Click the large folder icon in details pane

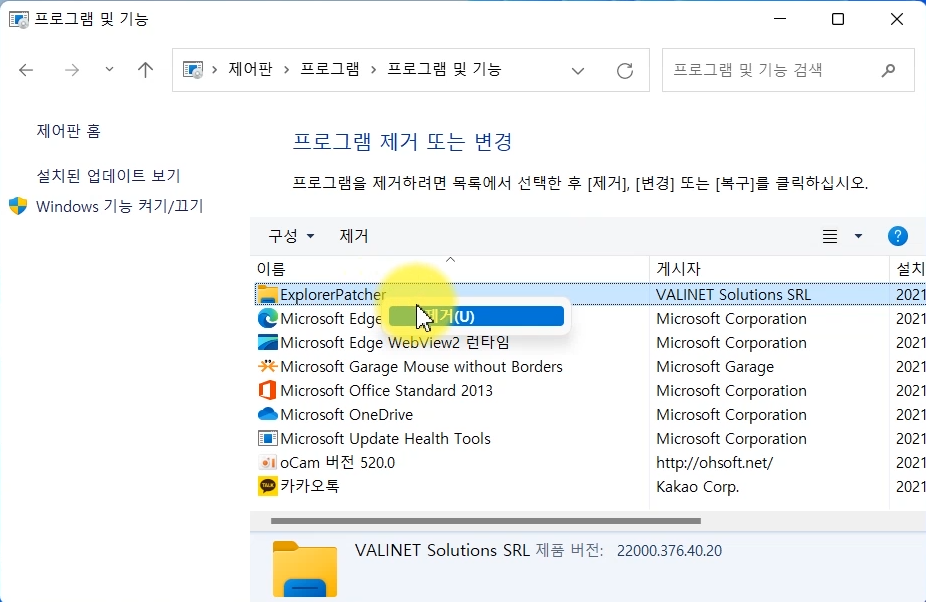[305, 569]
